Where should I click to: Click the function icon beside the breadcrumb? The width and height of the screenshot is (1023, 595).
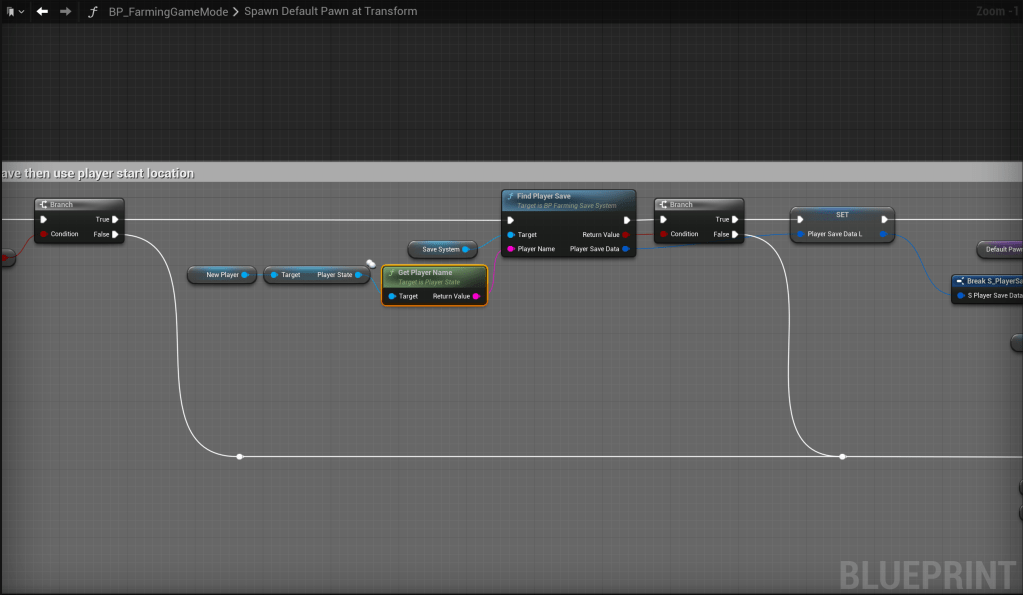(93, 11)
